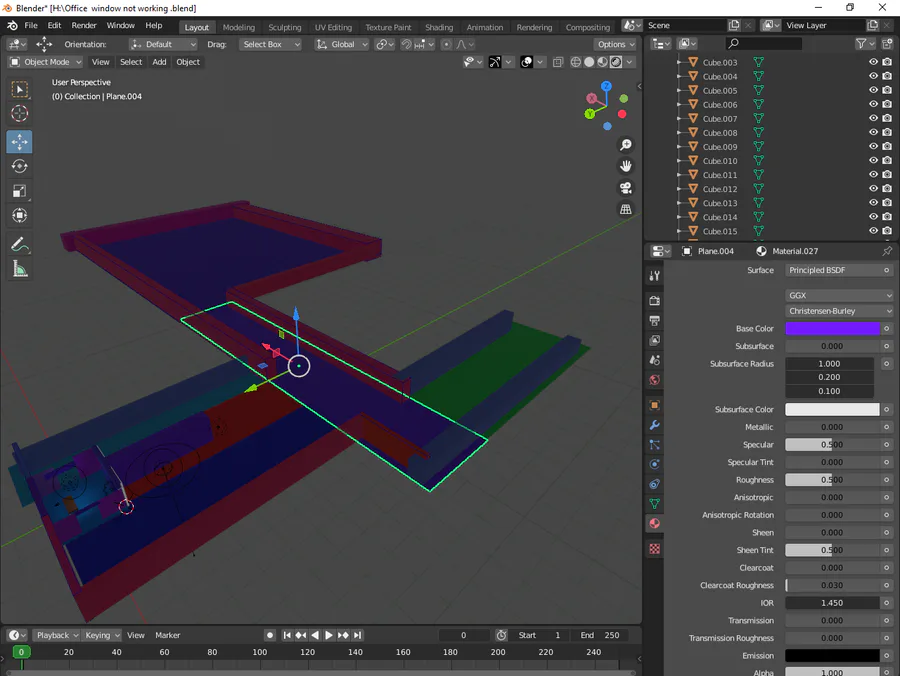This screenshot has height=676, width=900.
Task: Open Output properties tab
Action: [654, 320]
